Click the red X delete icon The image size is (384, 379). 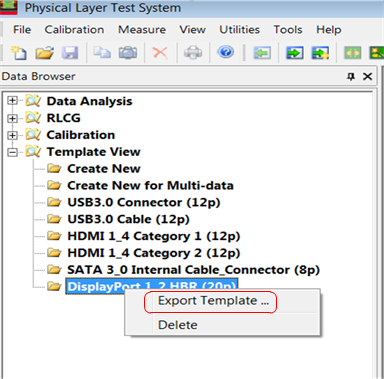[160, 53]
